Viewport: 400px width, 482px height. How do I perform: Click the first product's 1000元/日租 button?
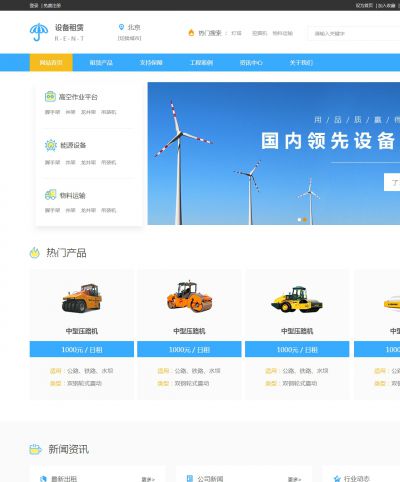pos(82,349)
